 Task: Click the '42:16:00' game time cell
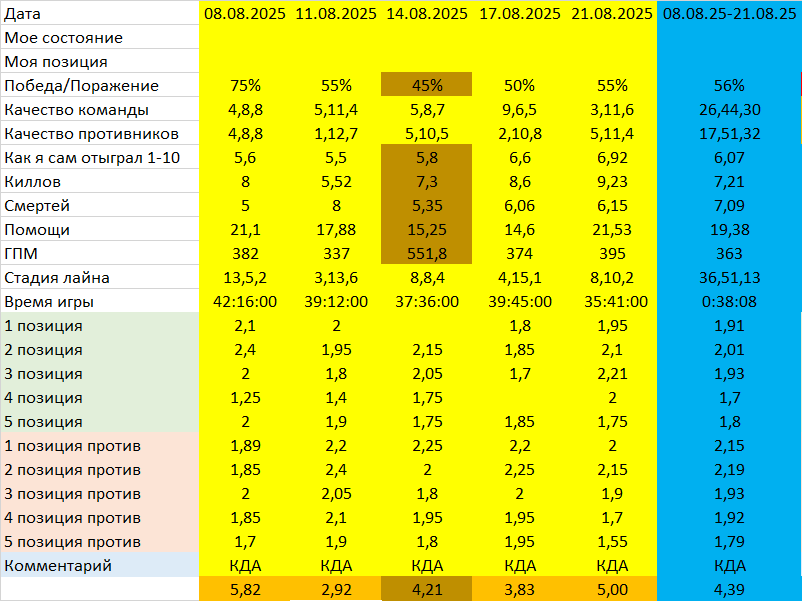coord(244,301)
